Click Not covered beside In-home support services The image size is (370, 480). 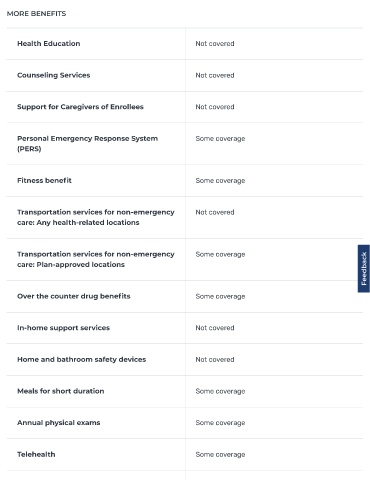click(215, 328)
